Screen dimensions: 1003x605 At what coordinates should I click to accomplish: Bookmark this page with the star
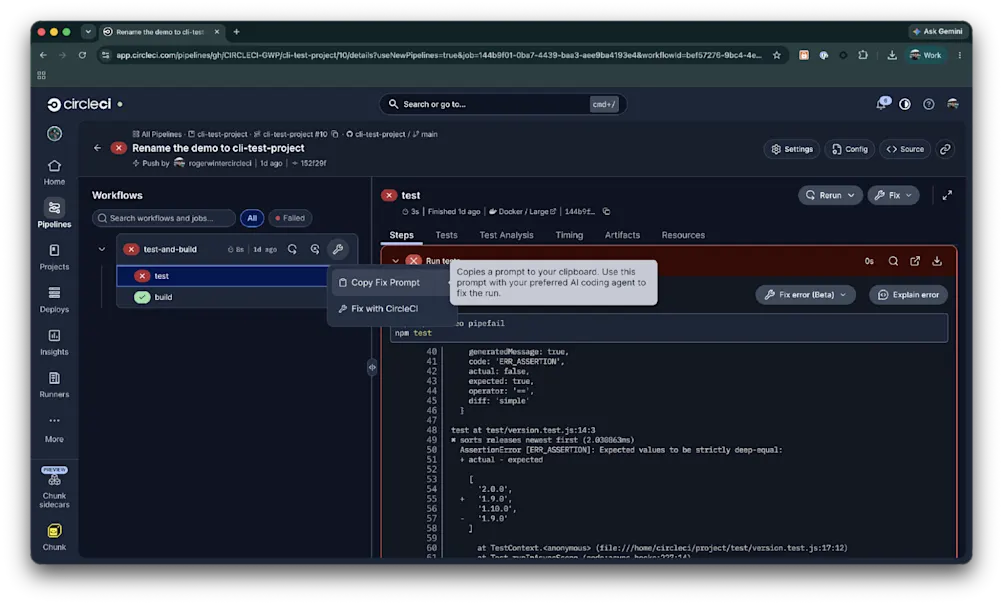point(777,56)
